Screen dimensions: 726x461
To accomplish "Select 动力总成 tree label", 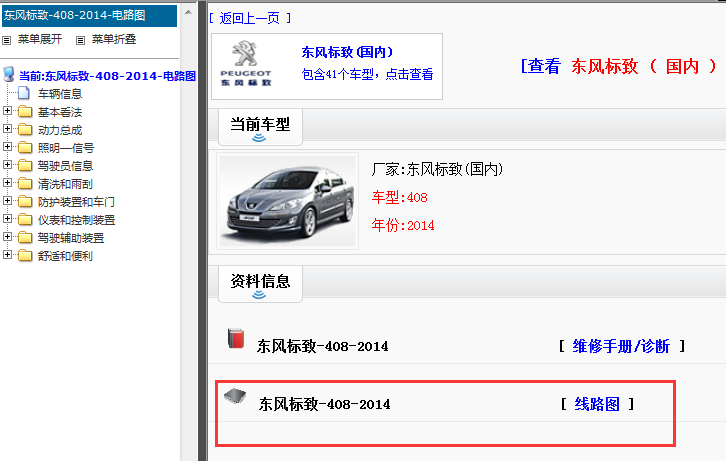I will 60,130.
